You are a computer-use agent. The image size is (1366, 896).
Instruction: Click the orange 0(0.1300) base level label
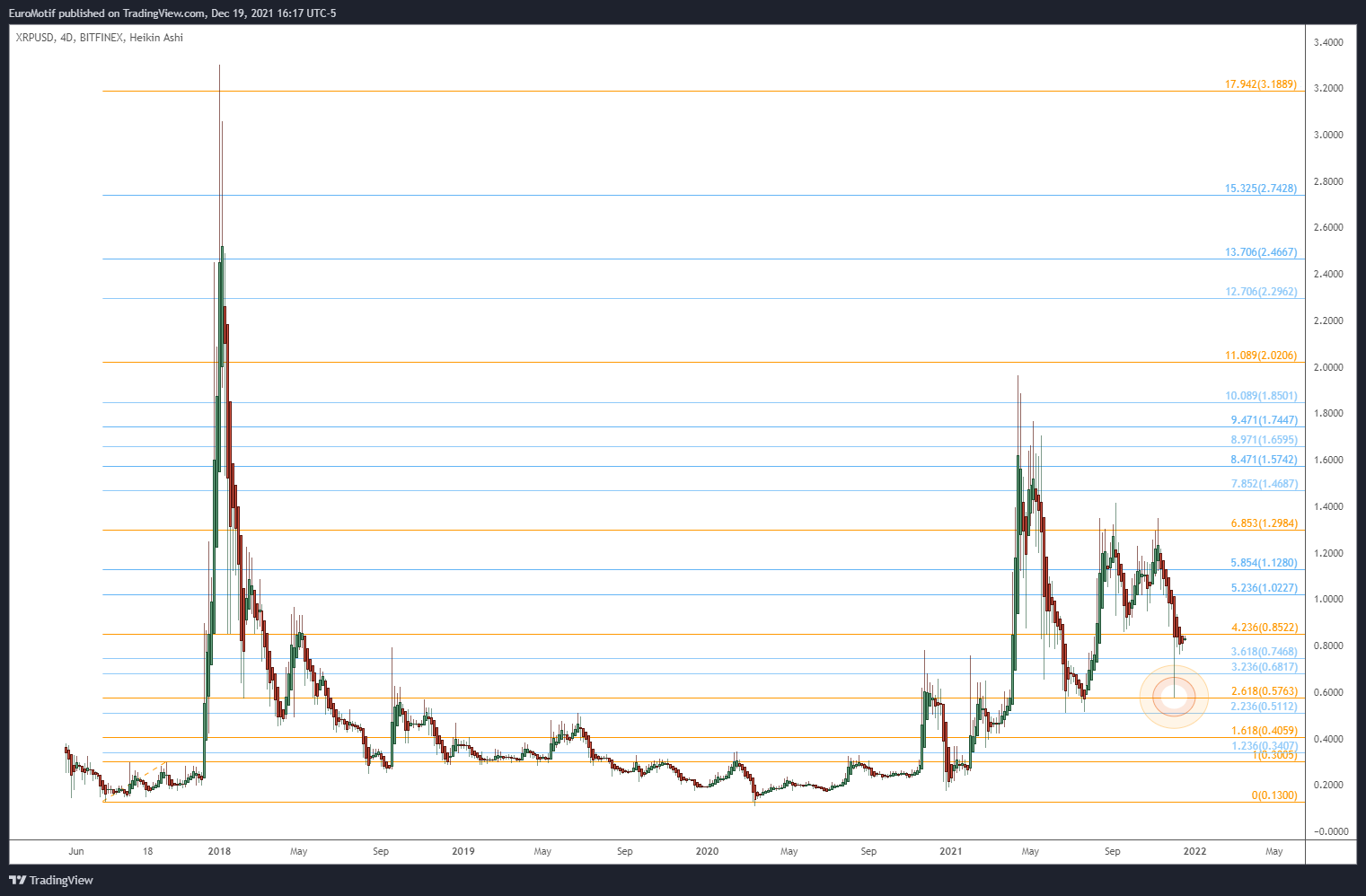[1274, 795]
